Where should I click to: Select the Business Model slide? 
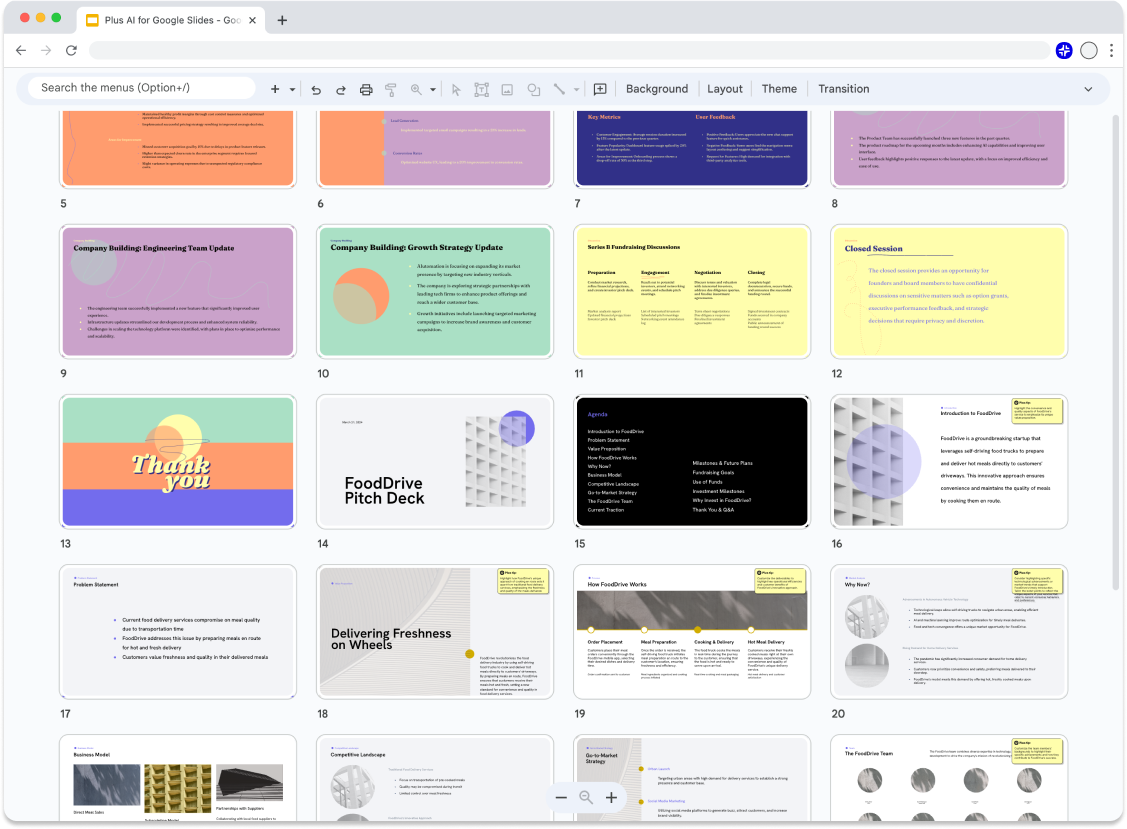point(178,778)
